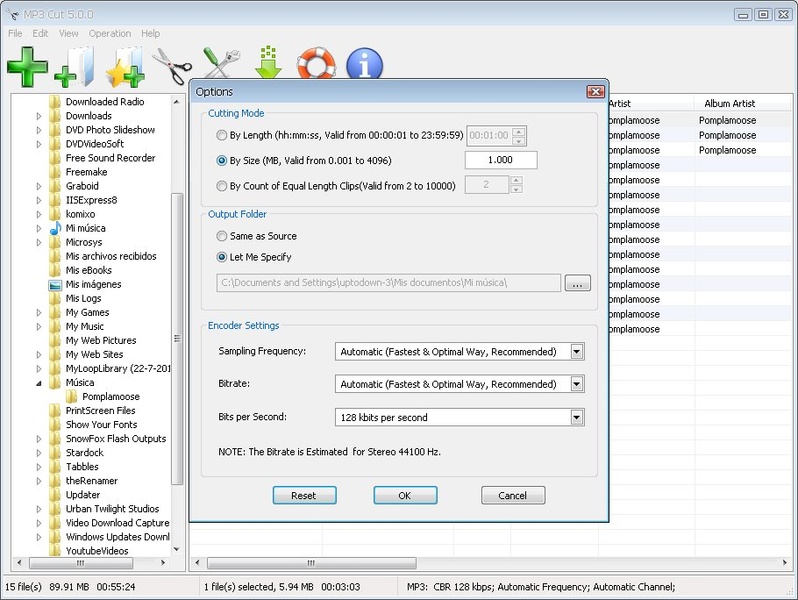Click the green download arrow icon
The height and width of the screenshot is (600, 798).
[268, 63]
